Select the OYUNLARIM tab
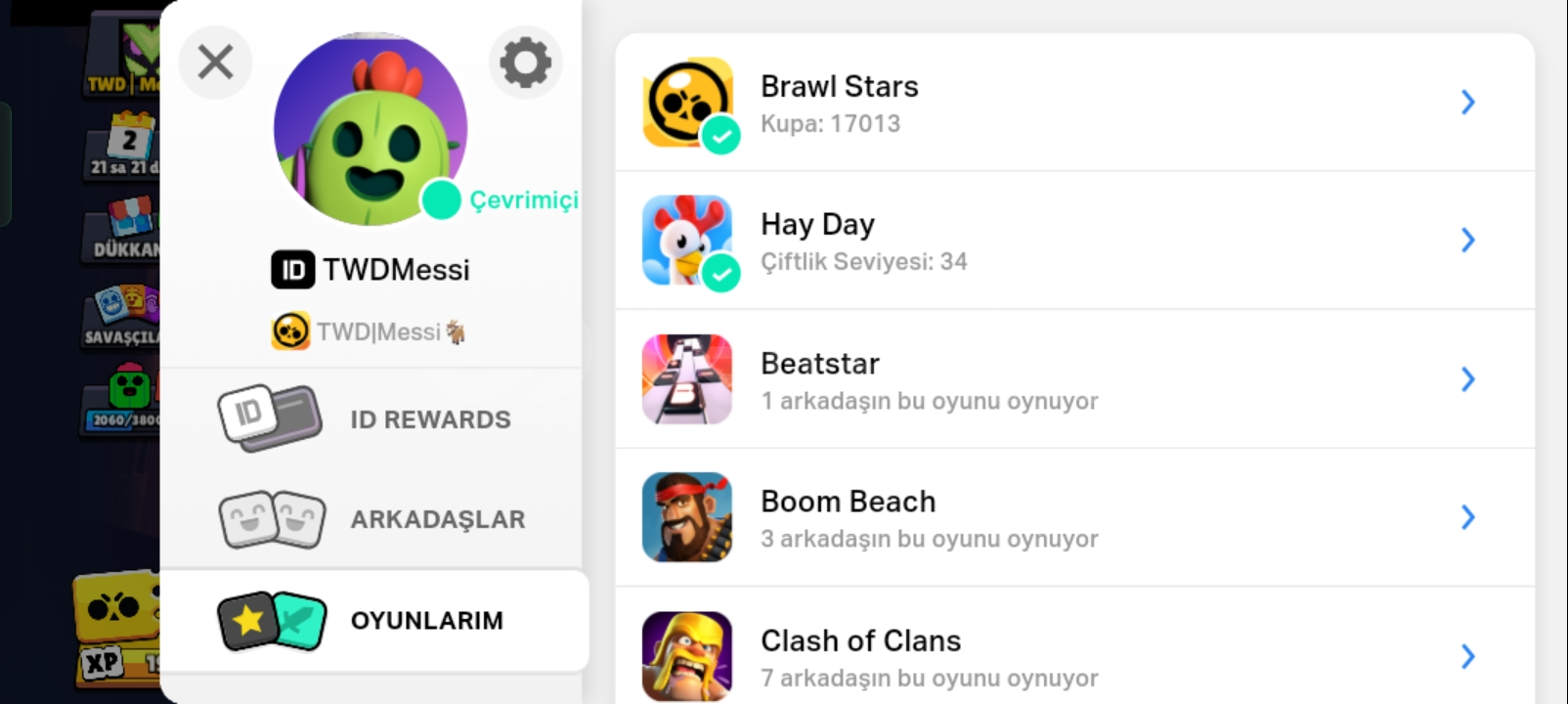Image resolution: width=1568 pixels, height=704 pixels. click(x=374, y=621)
